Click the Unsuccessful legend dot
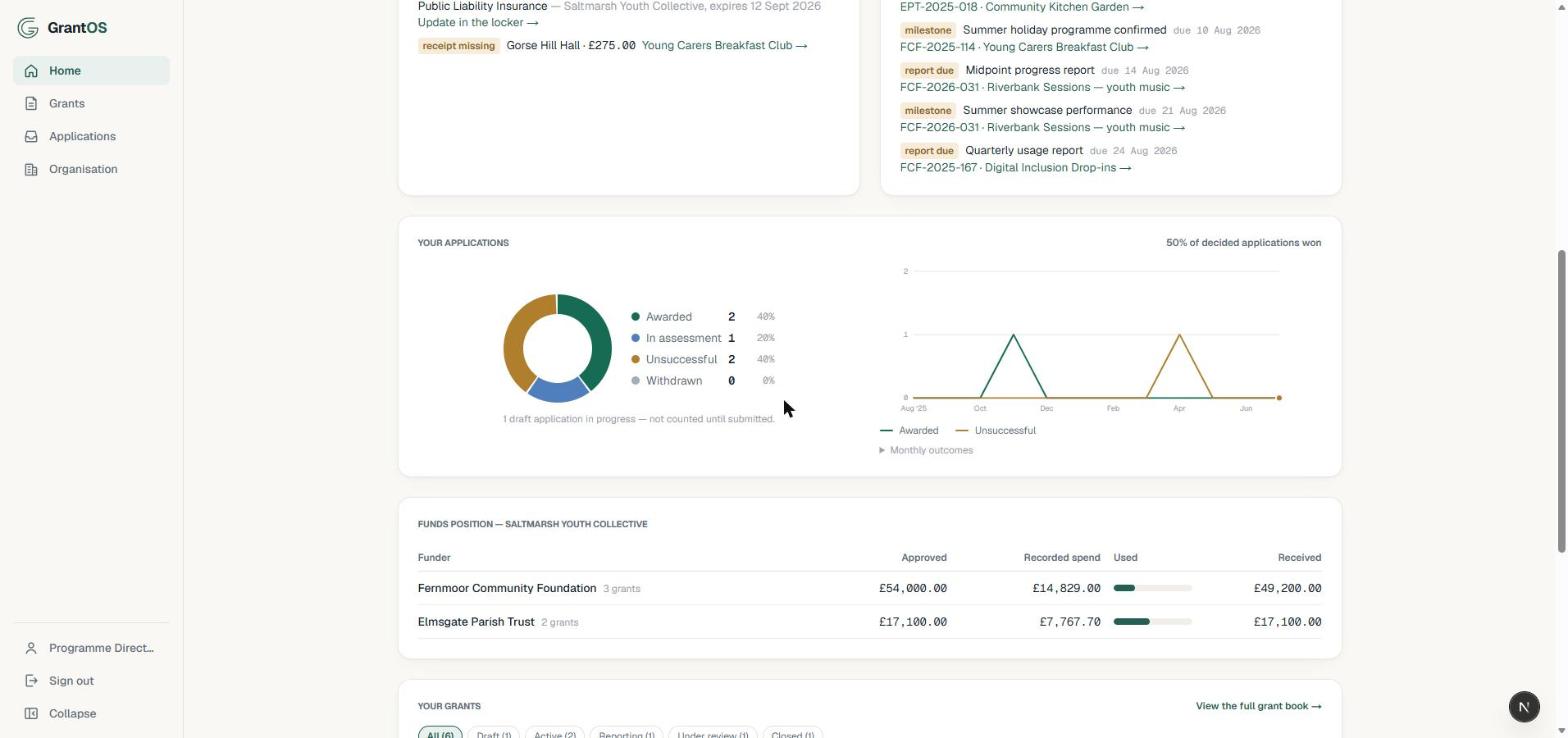 pos(635,359)
